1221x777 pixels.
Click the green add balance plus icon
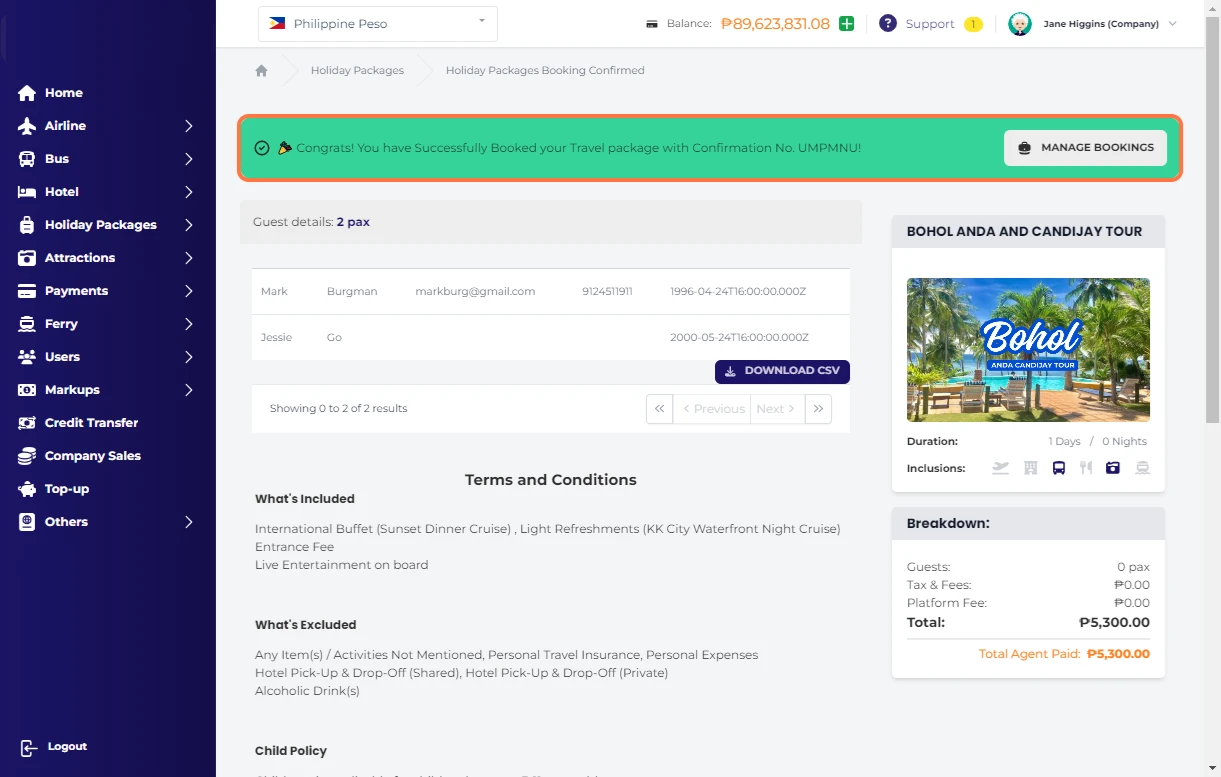(x=847, y=24)
